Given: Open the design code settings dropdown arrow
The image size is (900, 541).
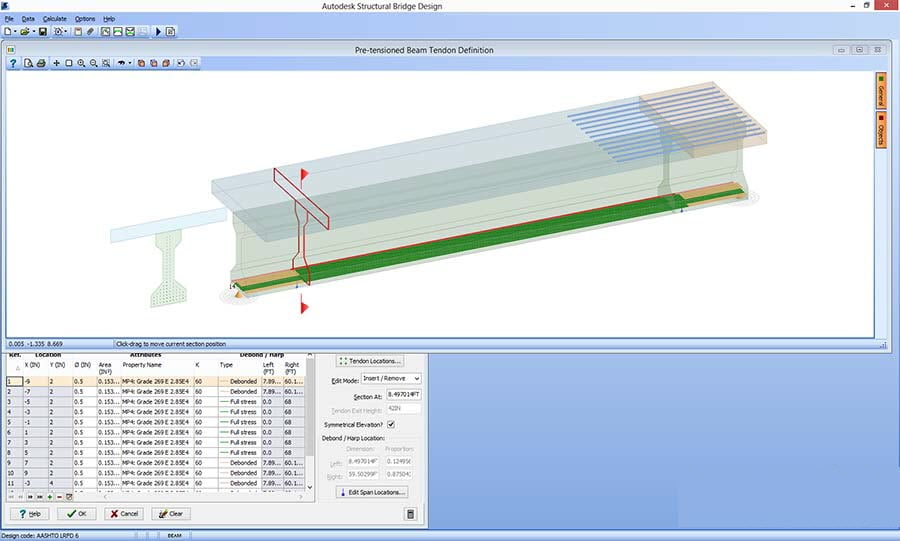Looking at the screenshot, I should click(66, 32).
